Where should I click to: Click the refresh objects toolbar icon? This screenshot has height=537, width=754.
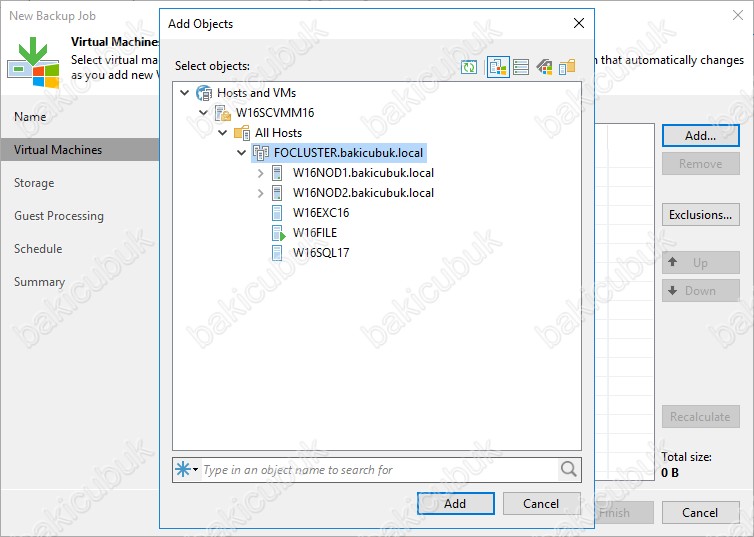point(469,67)
